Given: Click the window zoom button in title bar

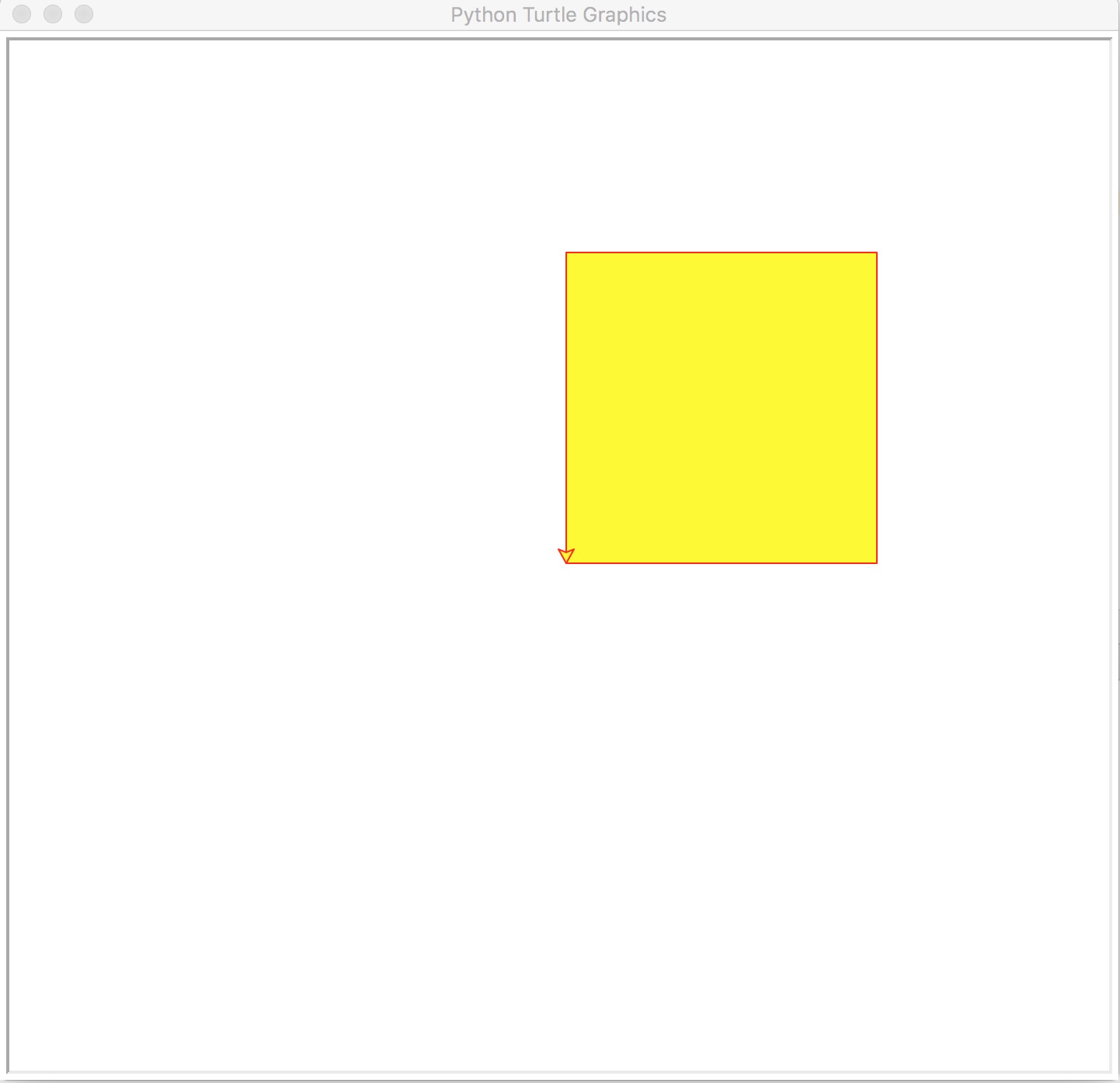Looking at the screenshot, I should [x=84, y=14].
